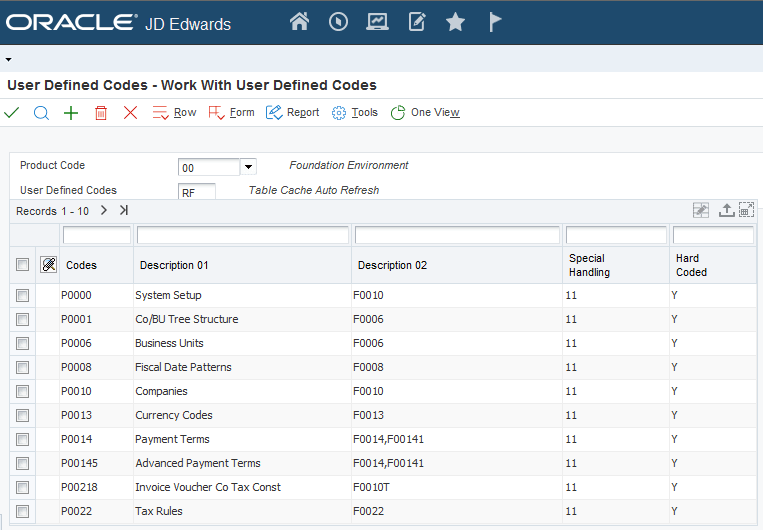Maximize the grid with the expand icon
Image resolution: width=763 pixels, height=530 pixels.
[746, 210]
